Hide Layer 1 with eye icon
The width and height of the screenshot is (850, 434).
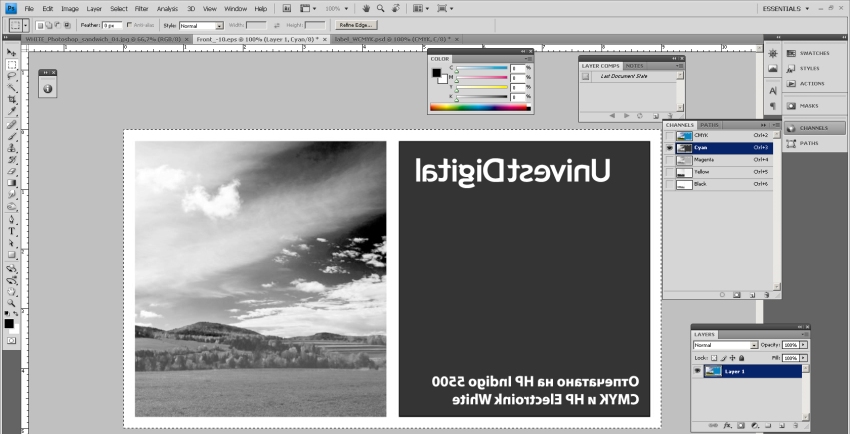point(698,371)
